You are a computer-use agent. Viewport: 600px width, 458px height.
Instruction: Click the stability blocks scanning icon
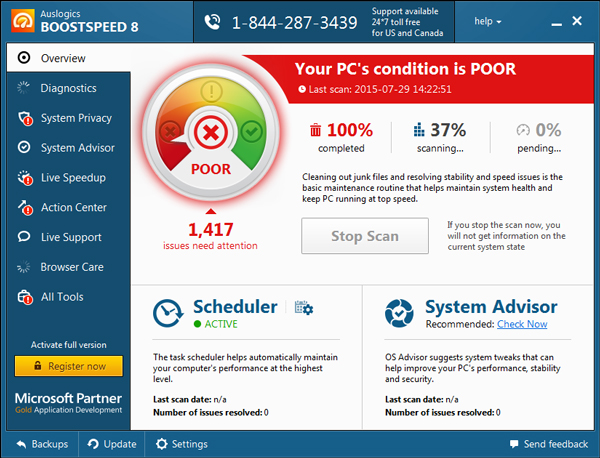coord(419,130)
